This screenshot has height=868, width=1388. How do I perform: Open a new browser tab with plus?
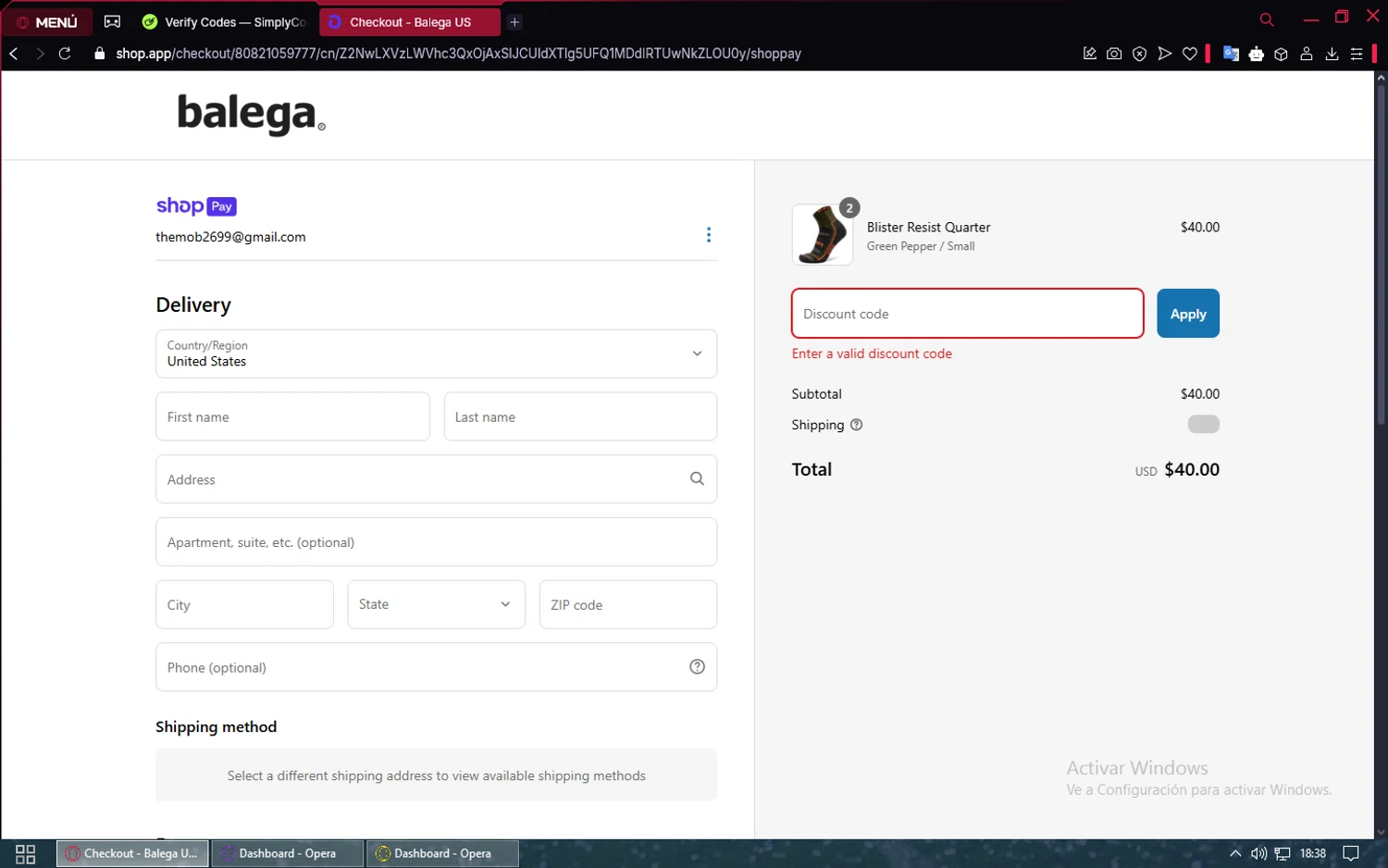tap(514, 21)
